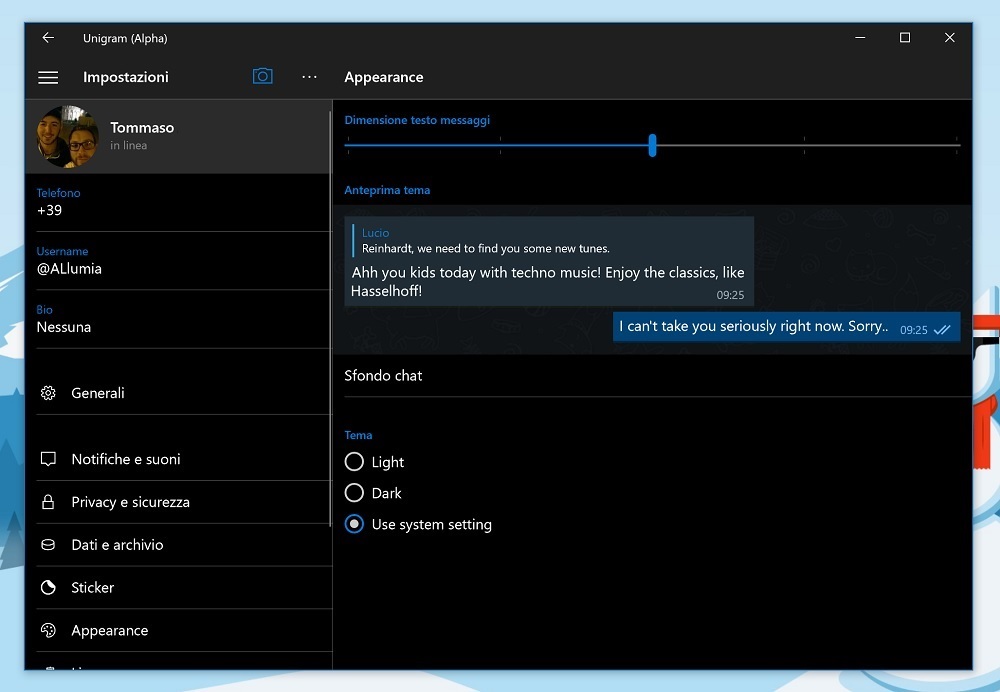Edit the Username @ALlumia entry
Screen dimensions: 1000x692
[184, 261]
